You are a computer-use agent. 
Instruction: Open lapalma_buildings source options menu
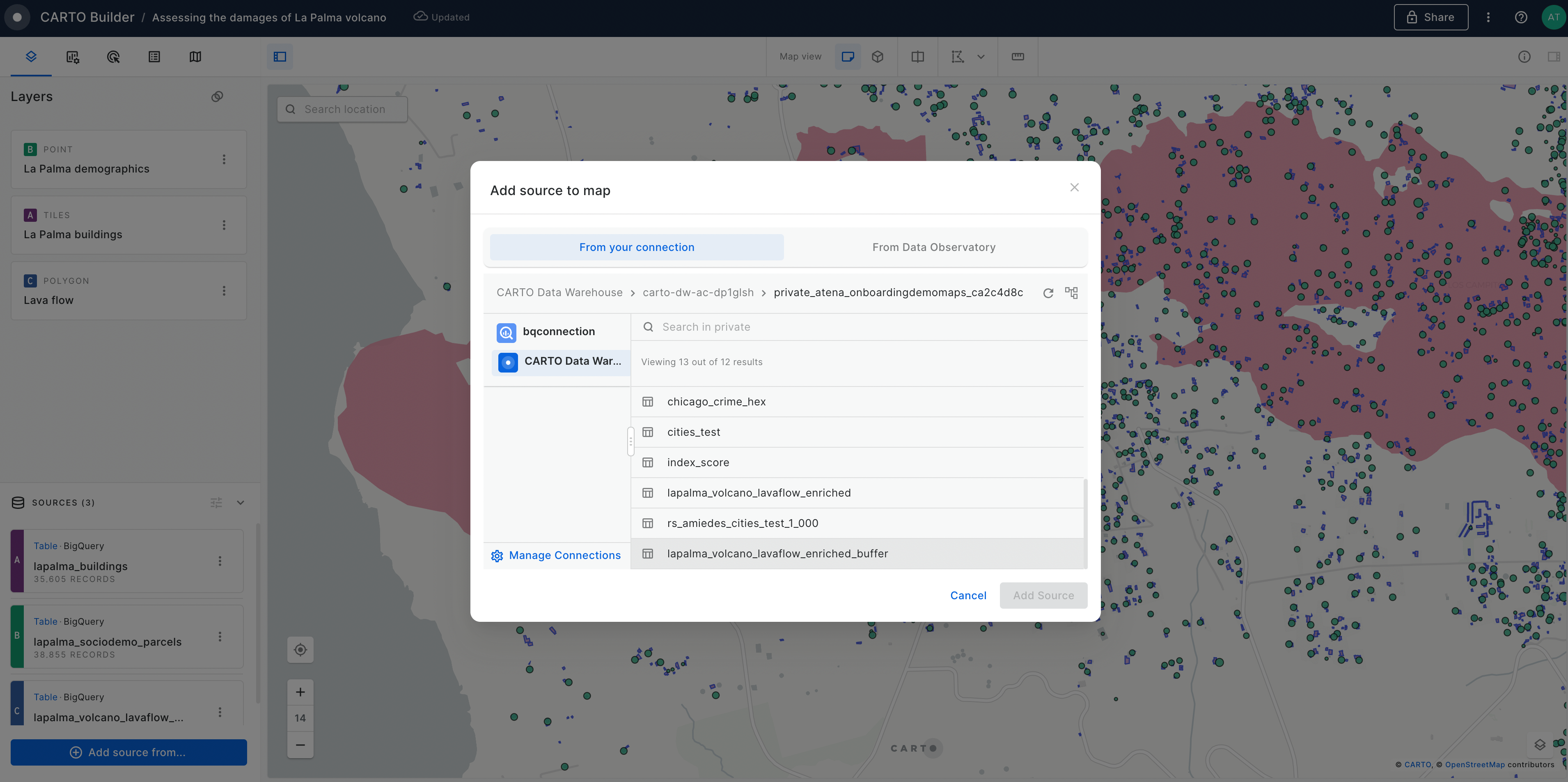point(220,561)
